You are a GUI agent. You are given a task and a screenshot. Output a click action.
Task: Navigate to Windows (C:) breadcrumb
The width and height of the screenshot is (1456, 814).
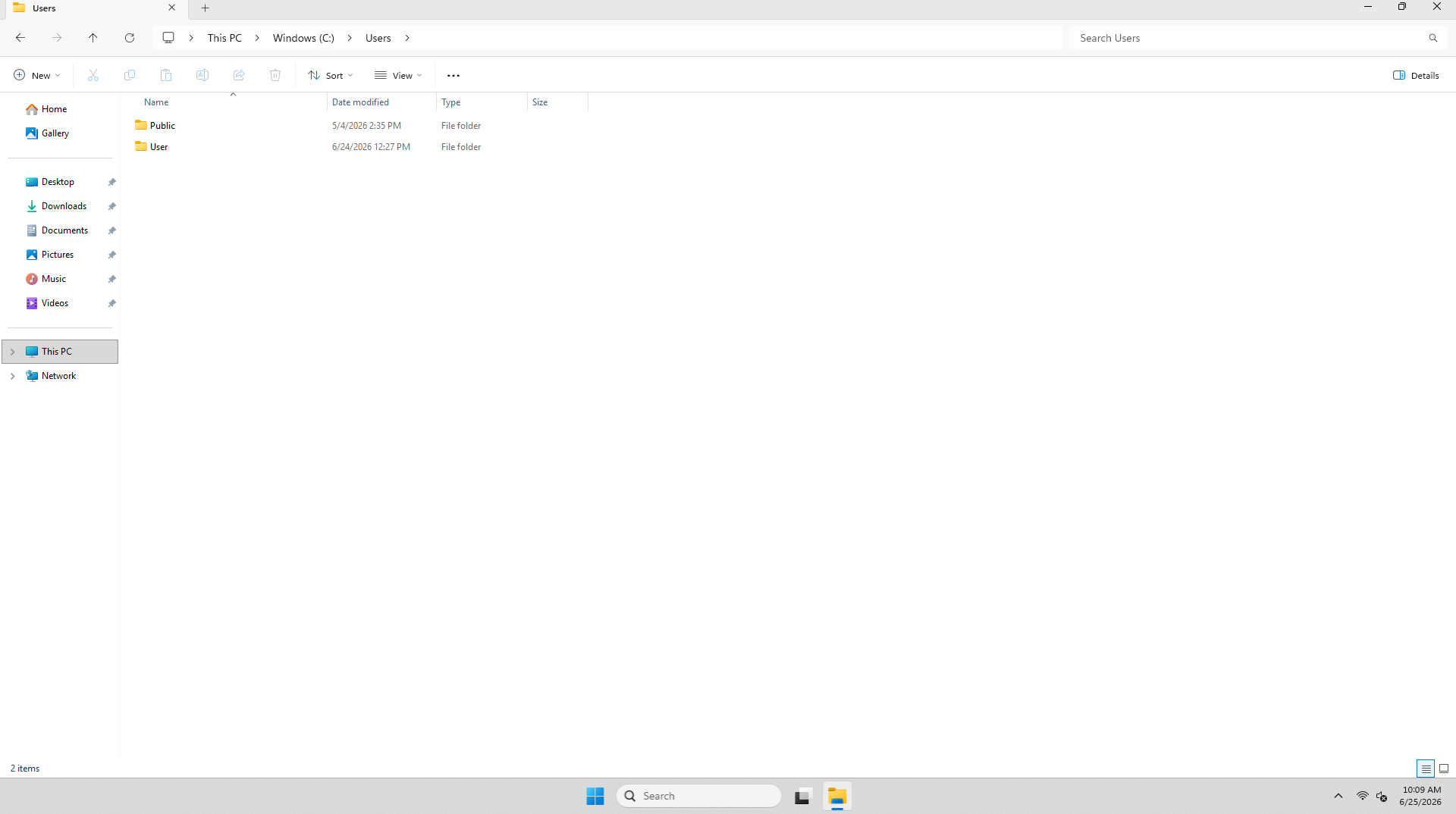pos(303,38)
